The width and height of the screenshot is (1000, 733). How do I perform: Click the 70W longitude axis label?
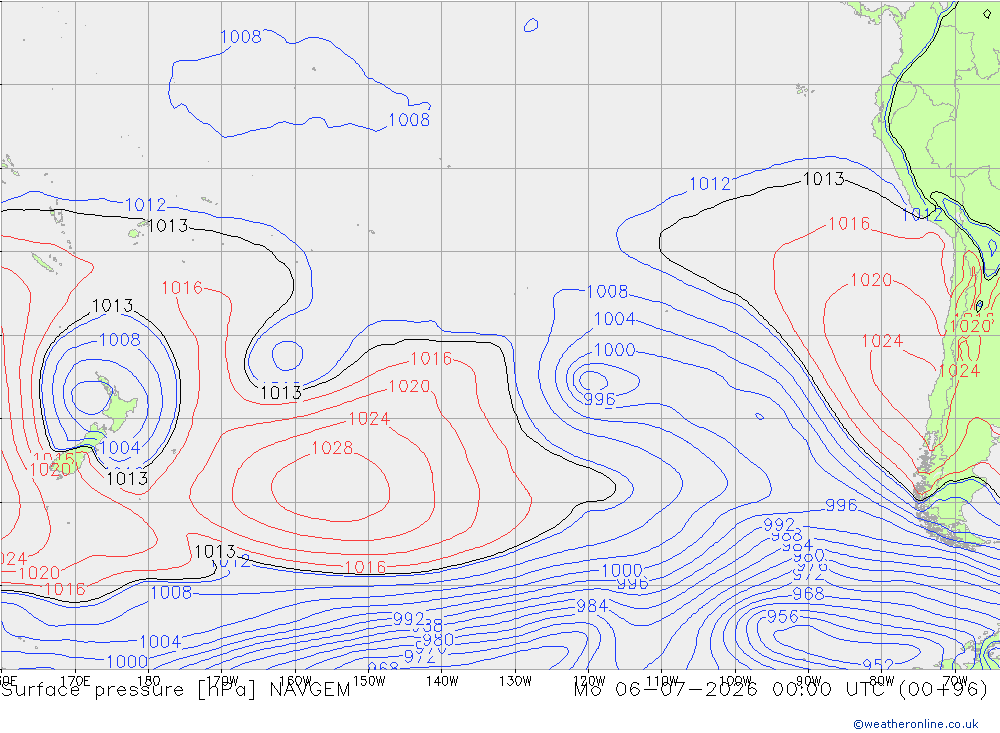tap(955, 681)
